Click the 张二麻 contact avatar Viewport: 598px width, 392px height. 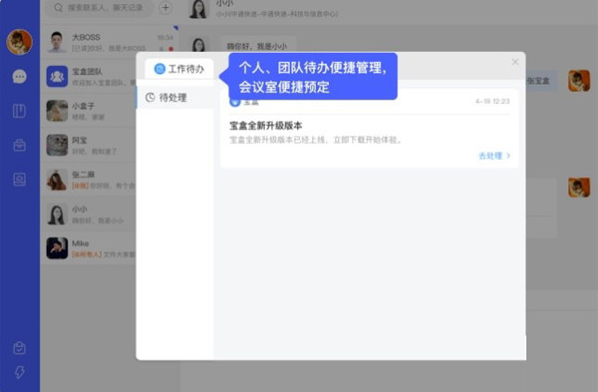pyautogui.click(x=57, y=179)
